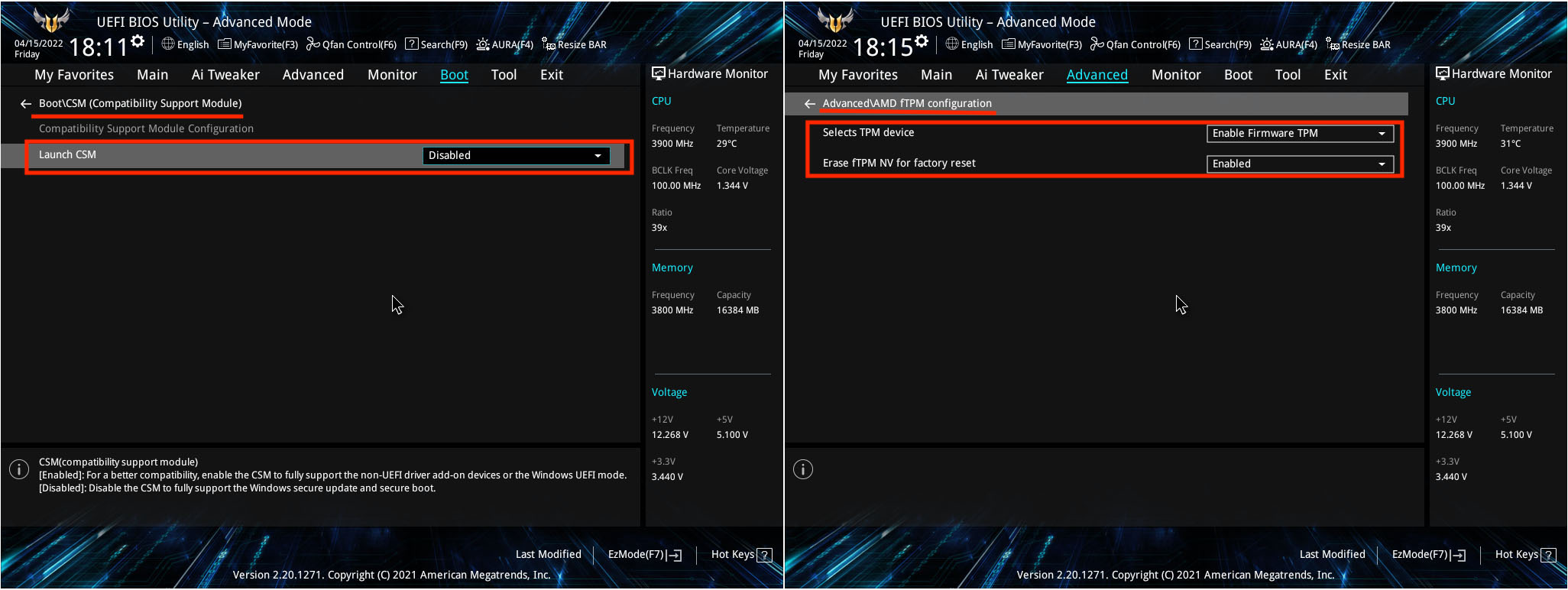Click the AURA light icon in left BIOS
This screenshot has height=590, width=1568.
pos(483,44)
